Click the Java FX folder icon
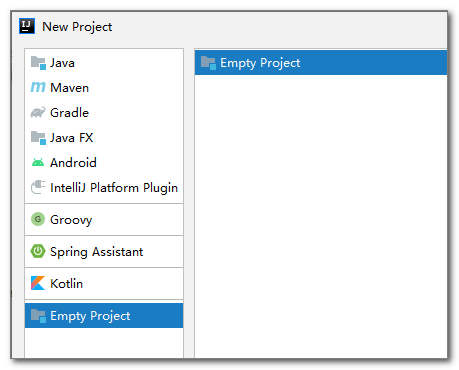The height and width of the screenshot is (370, 459). (38, 137)
